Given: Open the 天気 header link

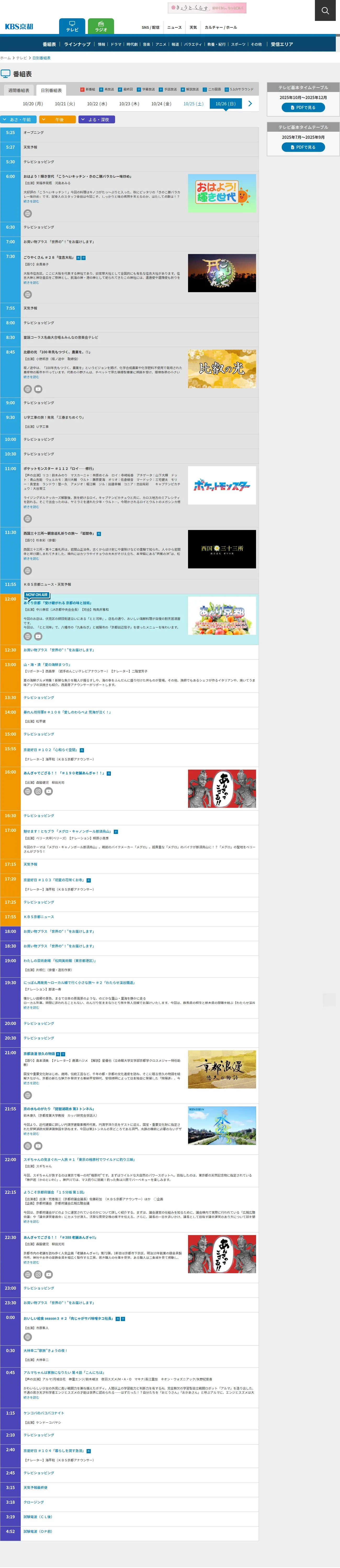Looking at the screenshot, I should [x=193, y=27].
